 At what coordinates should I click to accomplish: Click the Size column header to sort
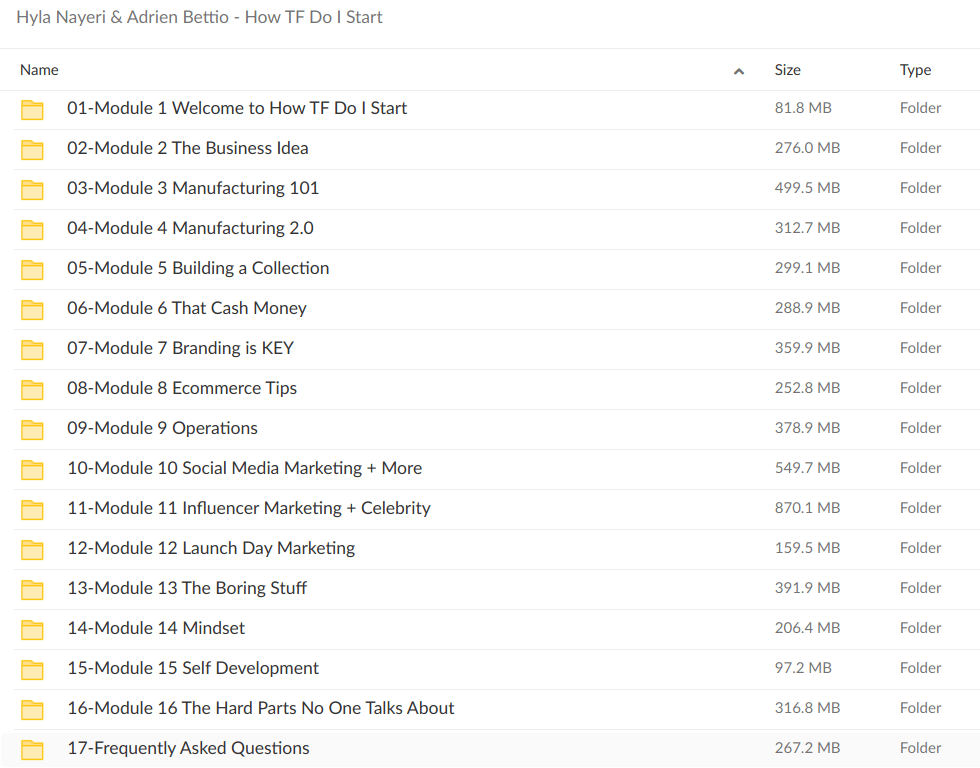[787, 70]
